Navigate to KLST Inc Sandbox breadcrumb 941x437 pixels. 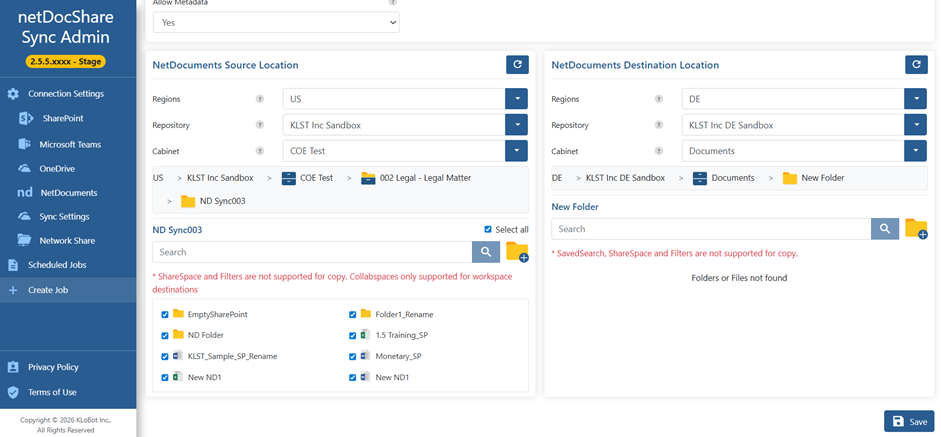[x=220, y=178]
